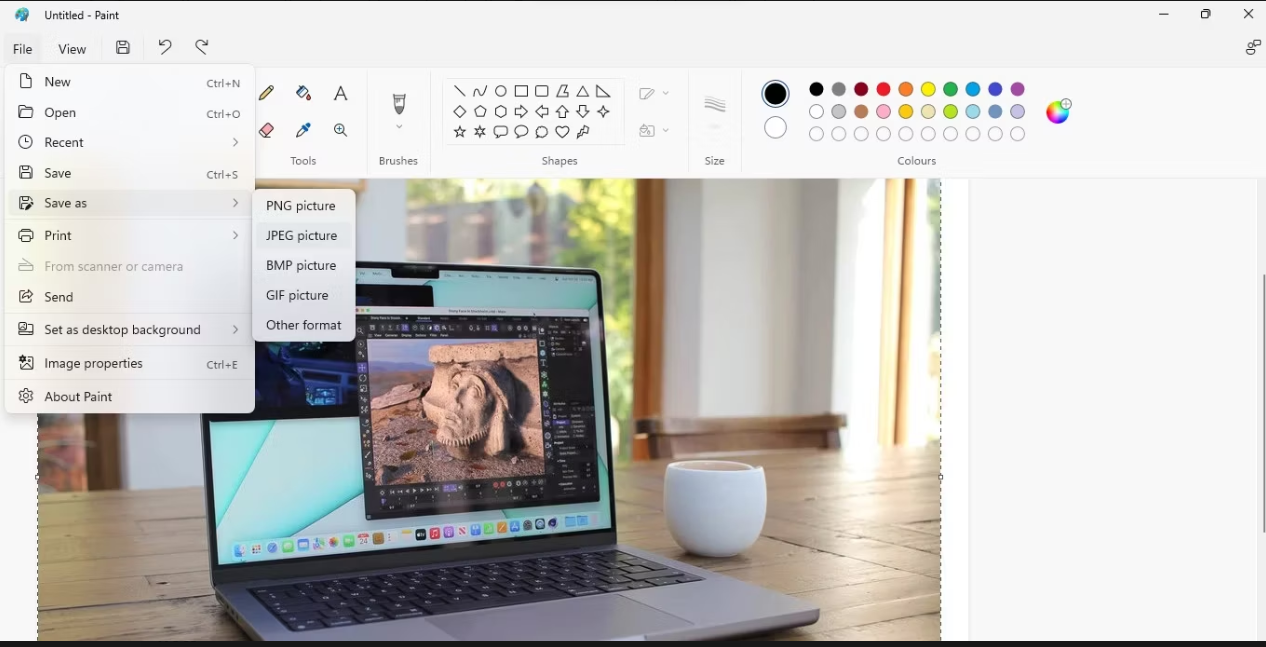Click Set as desktop background
The height and width of the screenshot is (647, 1266).
[120, 329]
